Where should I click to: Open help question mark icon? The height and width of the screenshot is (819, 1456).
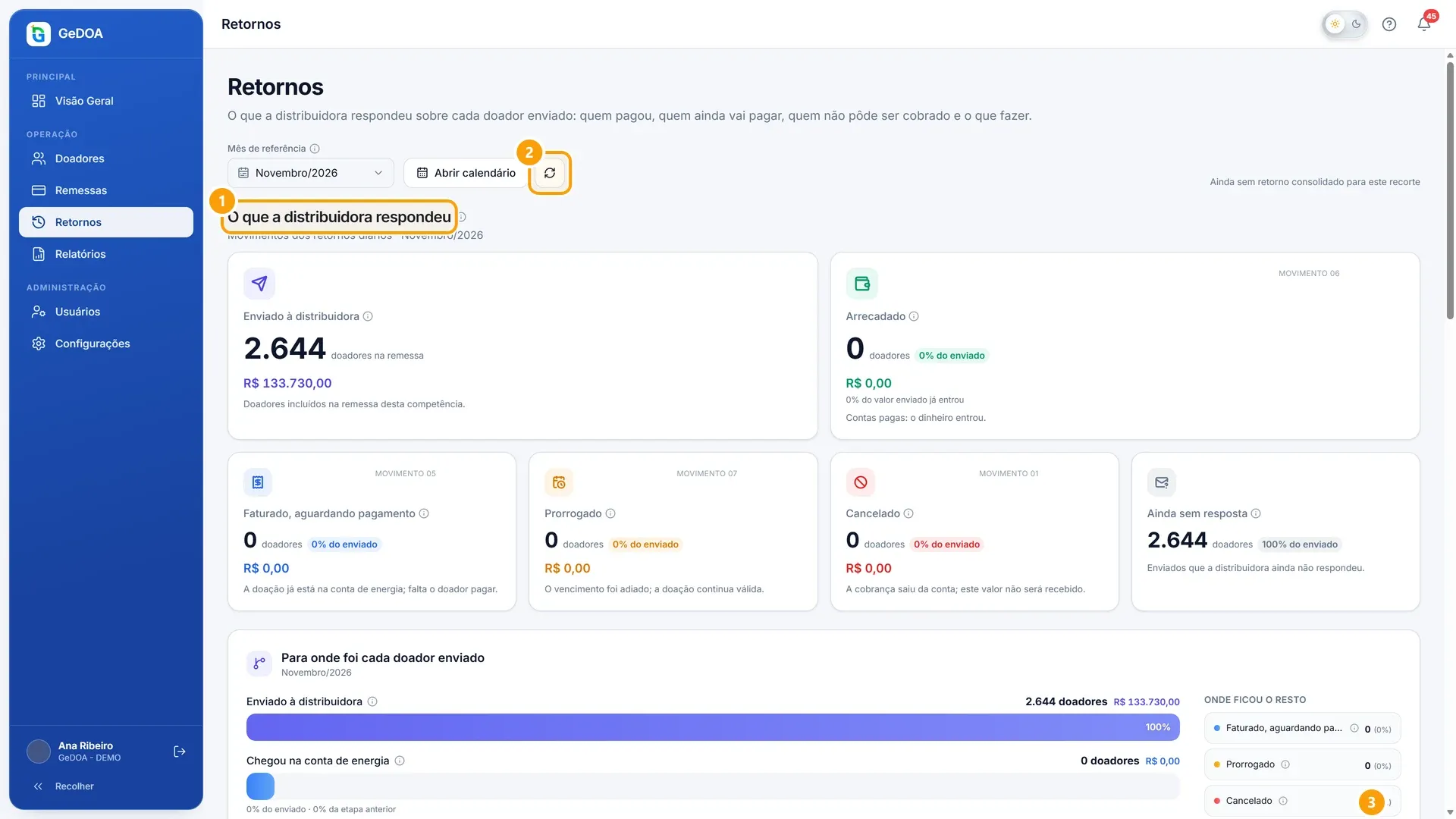[x=1389, y=24]
